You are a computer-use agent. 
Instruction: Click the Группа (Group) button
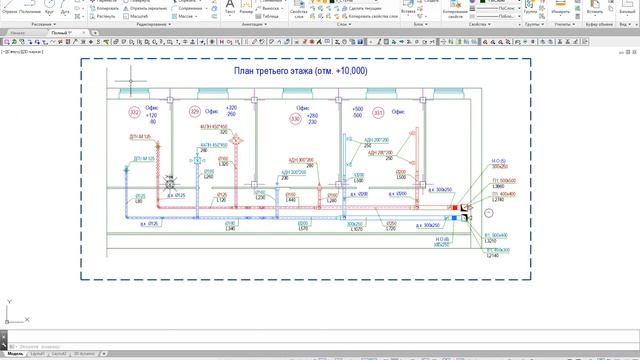tap(530, 7)
